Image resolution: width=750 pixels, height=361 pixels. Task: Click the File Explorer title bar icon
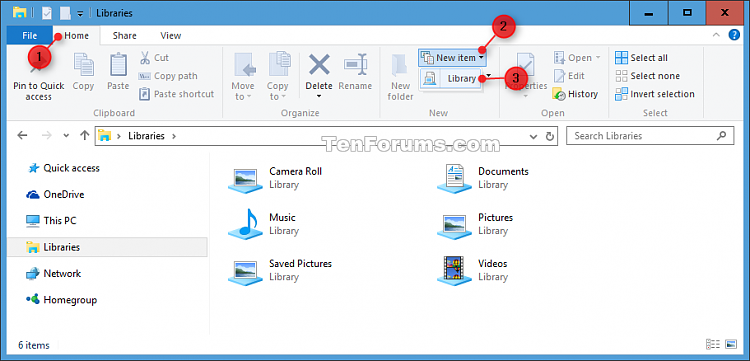tap(20, 13)
